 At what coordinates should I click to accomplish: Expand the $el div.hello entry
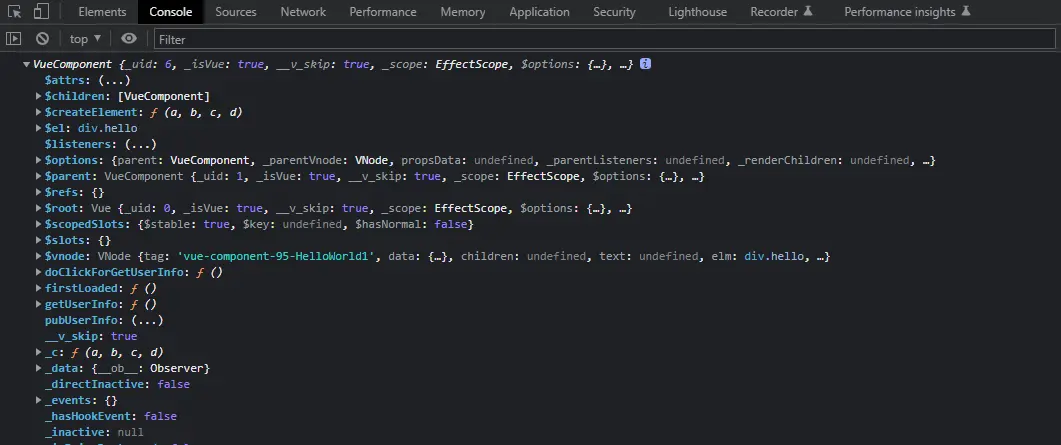39,128
